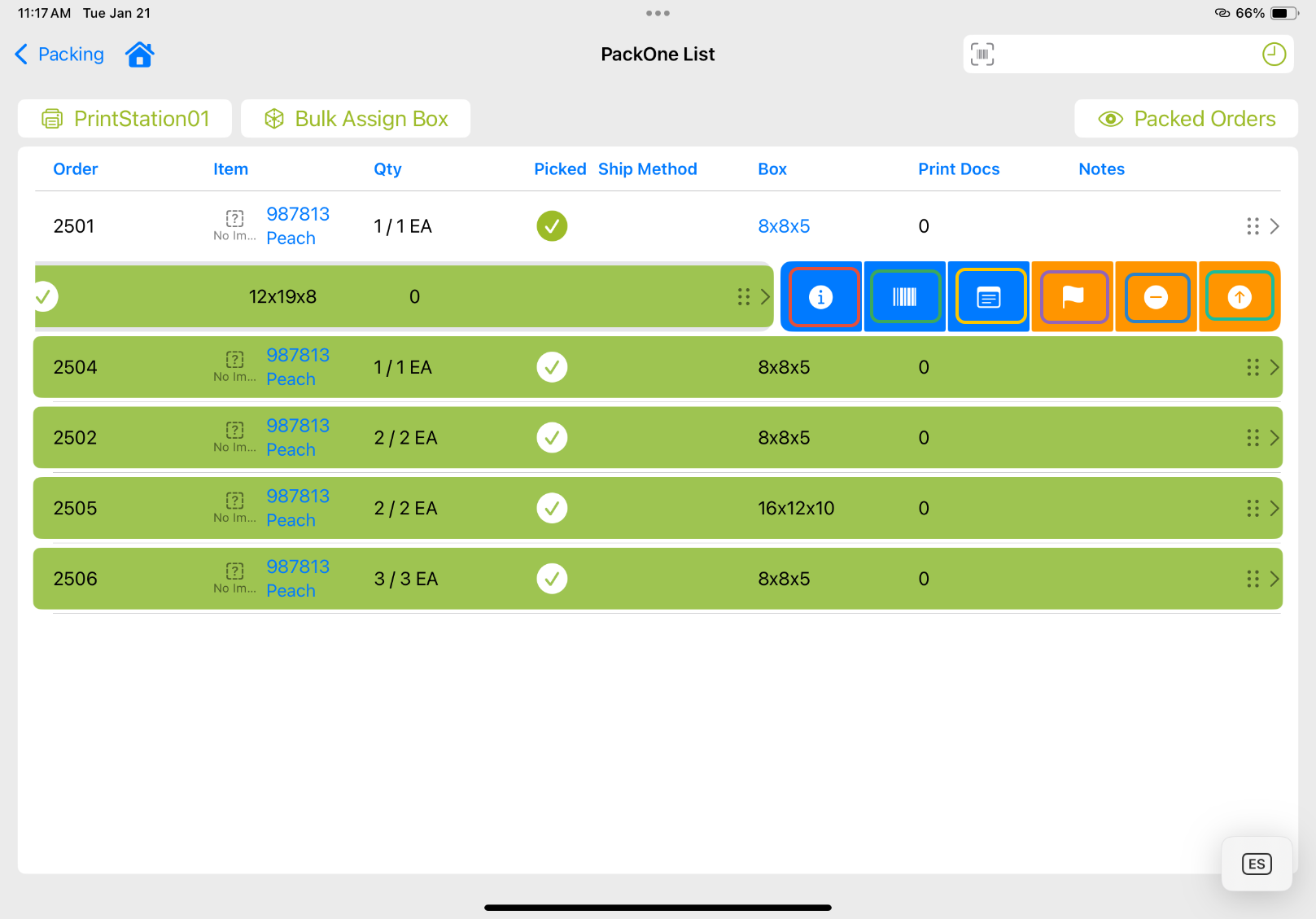The width and height of the screenshot is (1316, 919).
Task: Tap the orange up-arrow action icon
Action: click(1239, 297)
